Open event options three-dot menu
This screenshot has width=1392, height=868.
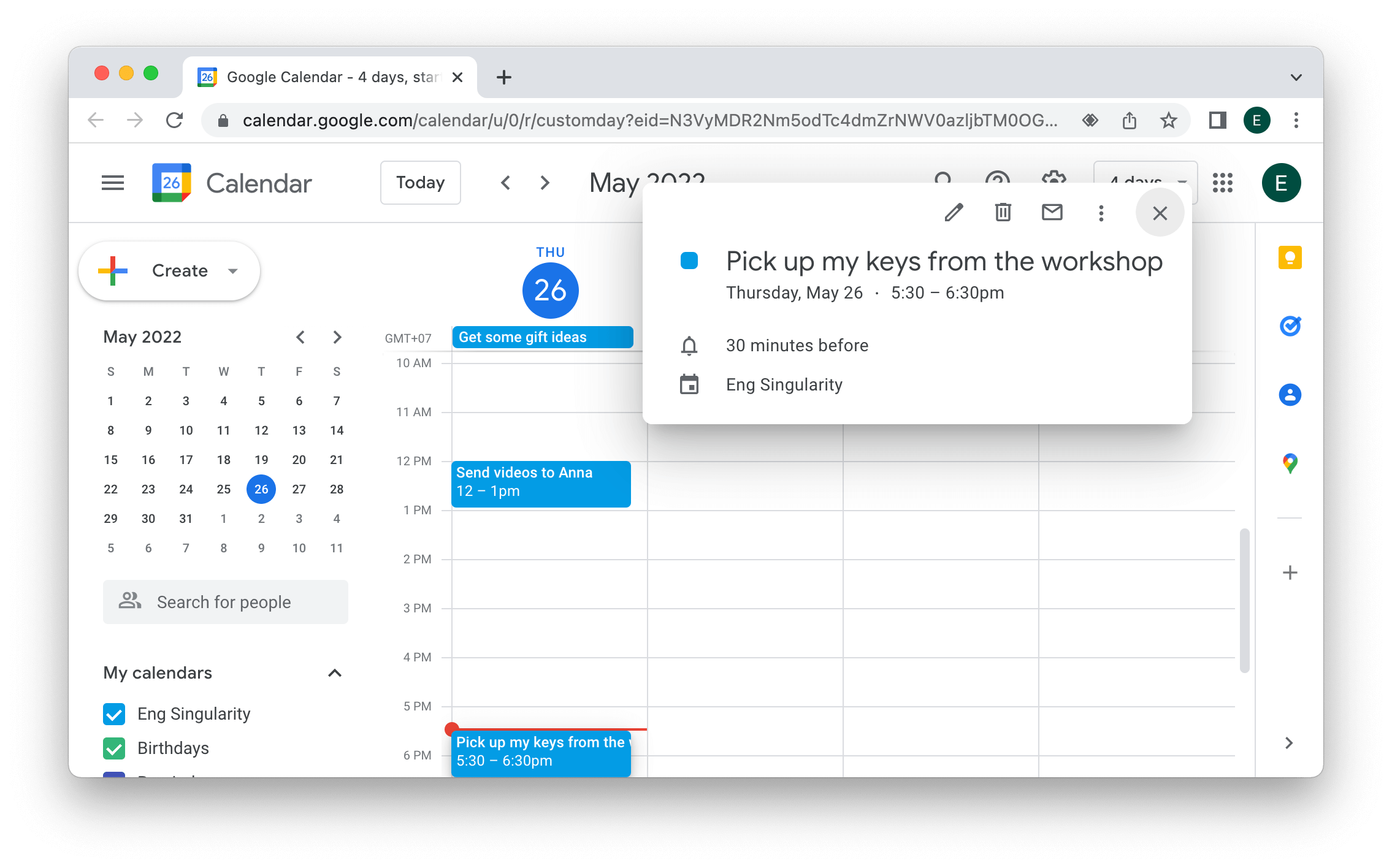click(1101, 213)
